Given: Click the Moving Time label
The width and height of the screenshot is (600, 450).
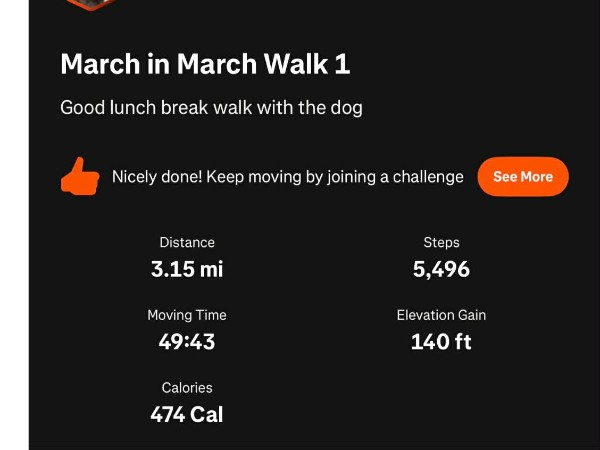Looking at the screenshot, I should (187, 315).
